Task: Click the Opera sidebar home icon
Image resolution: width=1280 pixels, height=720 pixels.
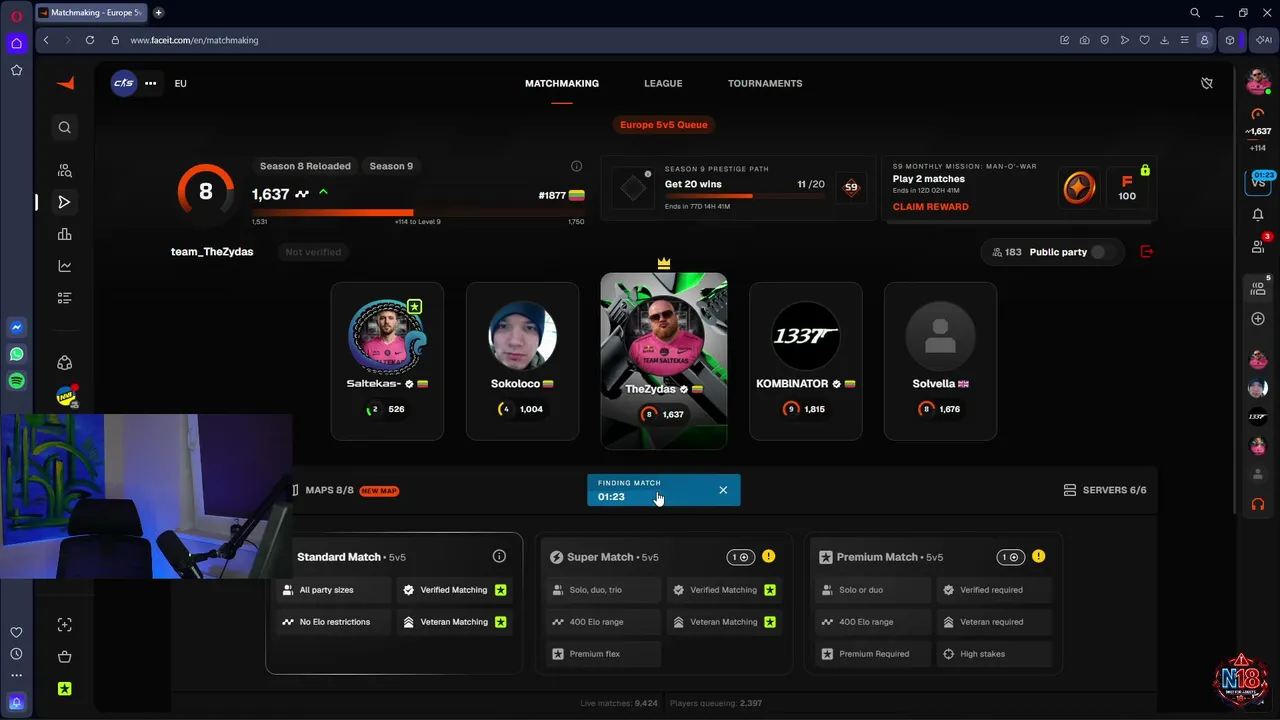Action: click(16, 43)
